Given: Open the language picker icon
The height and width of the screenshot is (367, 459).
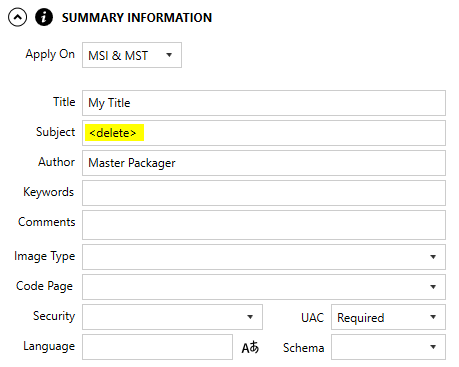Looking at the screenshot, I should (x=250, y=347).
